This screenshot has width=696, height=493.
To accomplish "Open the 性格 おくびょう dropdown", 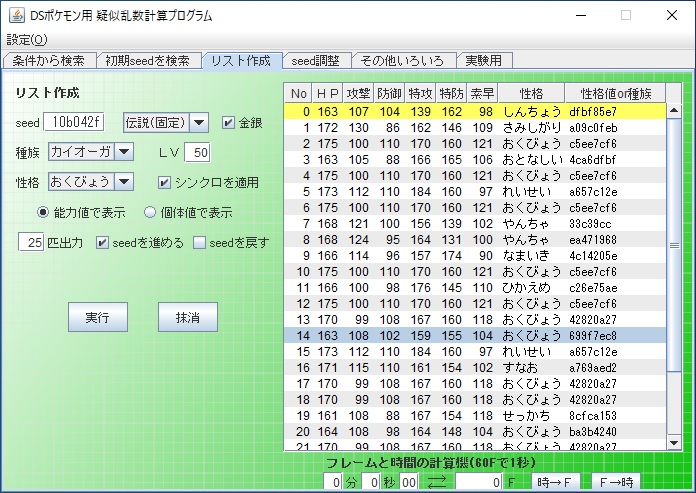I will coord(91,181).
